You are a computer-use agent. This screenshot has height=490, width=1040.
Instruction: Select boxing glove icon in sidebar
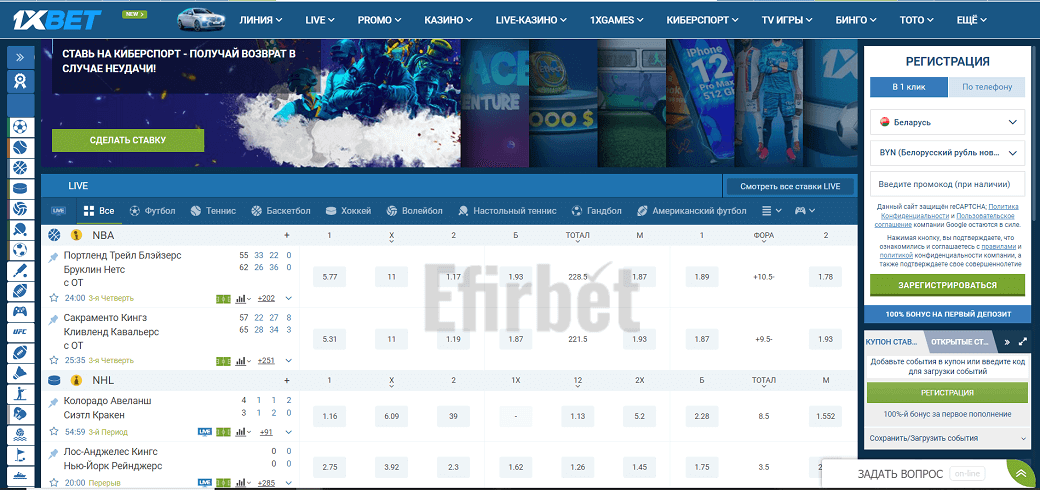tap(20, 414)
